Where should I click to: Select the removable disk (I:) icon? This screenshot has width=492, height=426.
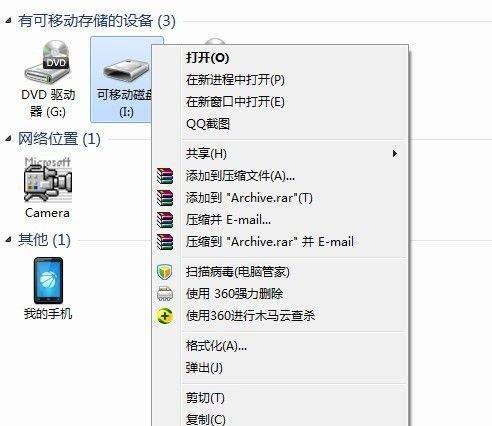127,69
